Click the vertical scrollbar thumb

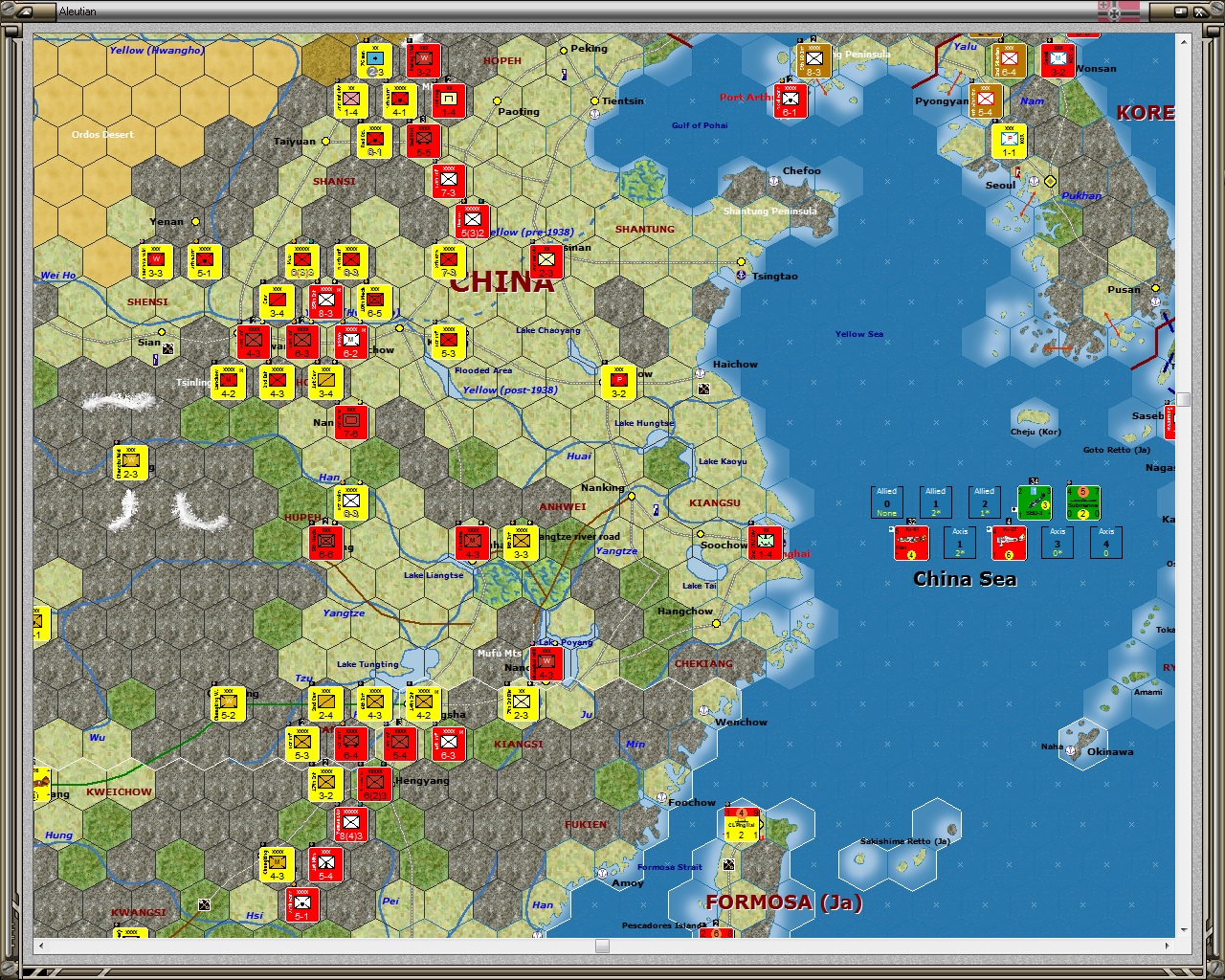[x=1184, y=399]
